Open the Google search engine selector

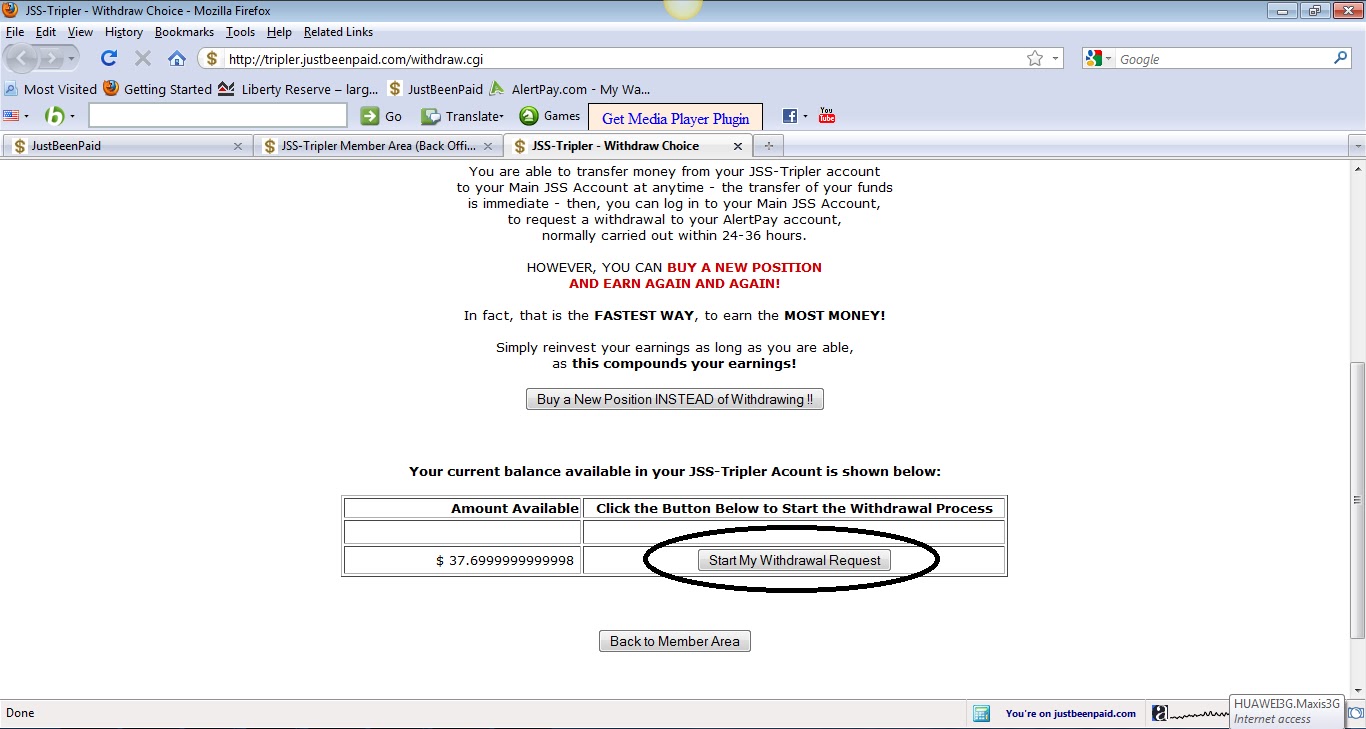point(1099,59)
